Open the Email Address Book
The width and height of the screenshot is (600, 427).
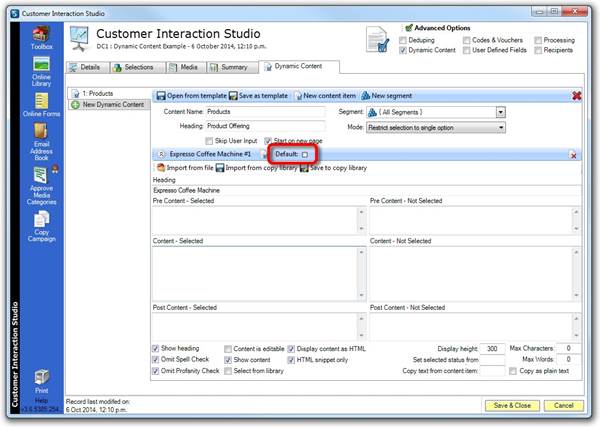pos(41,138)
